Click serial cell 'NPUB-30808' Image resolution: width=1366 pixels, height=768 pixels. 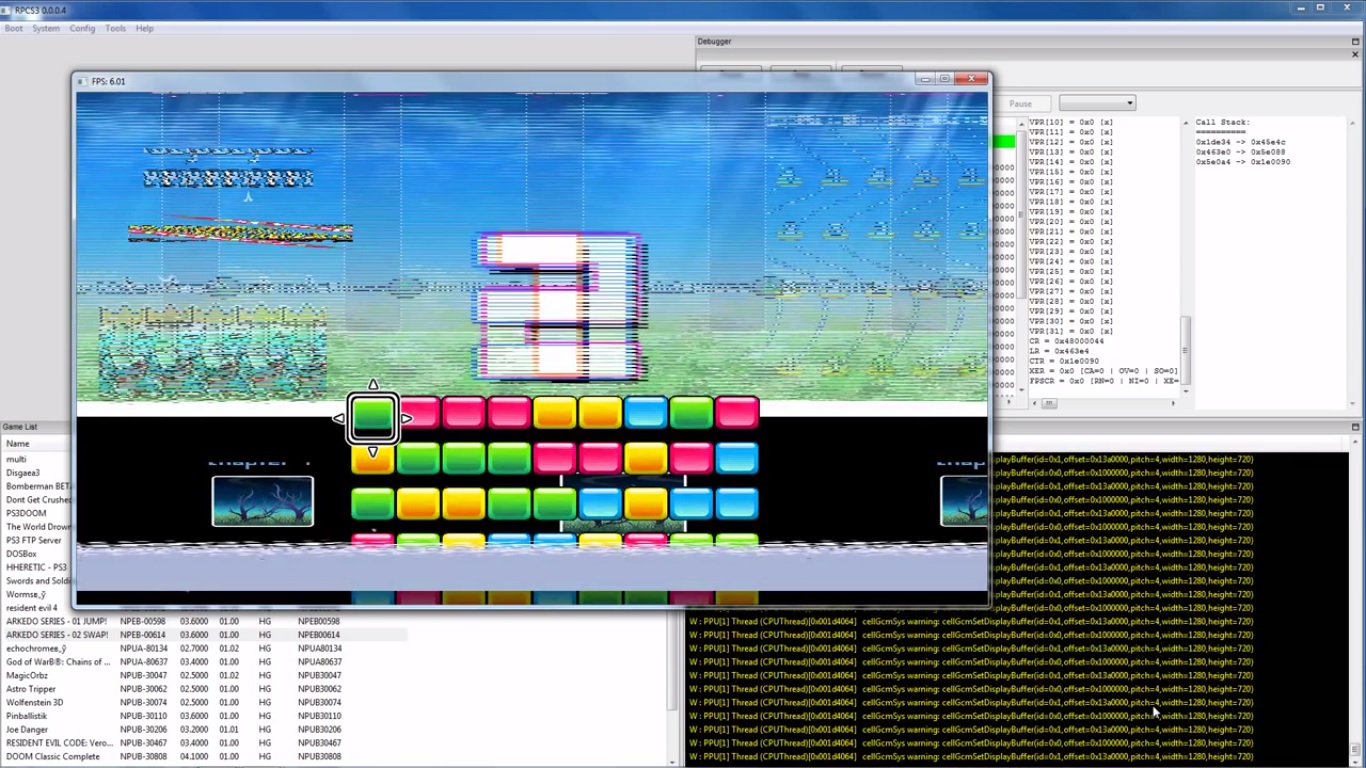tap(143, 756)
